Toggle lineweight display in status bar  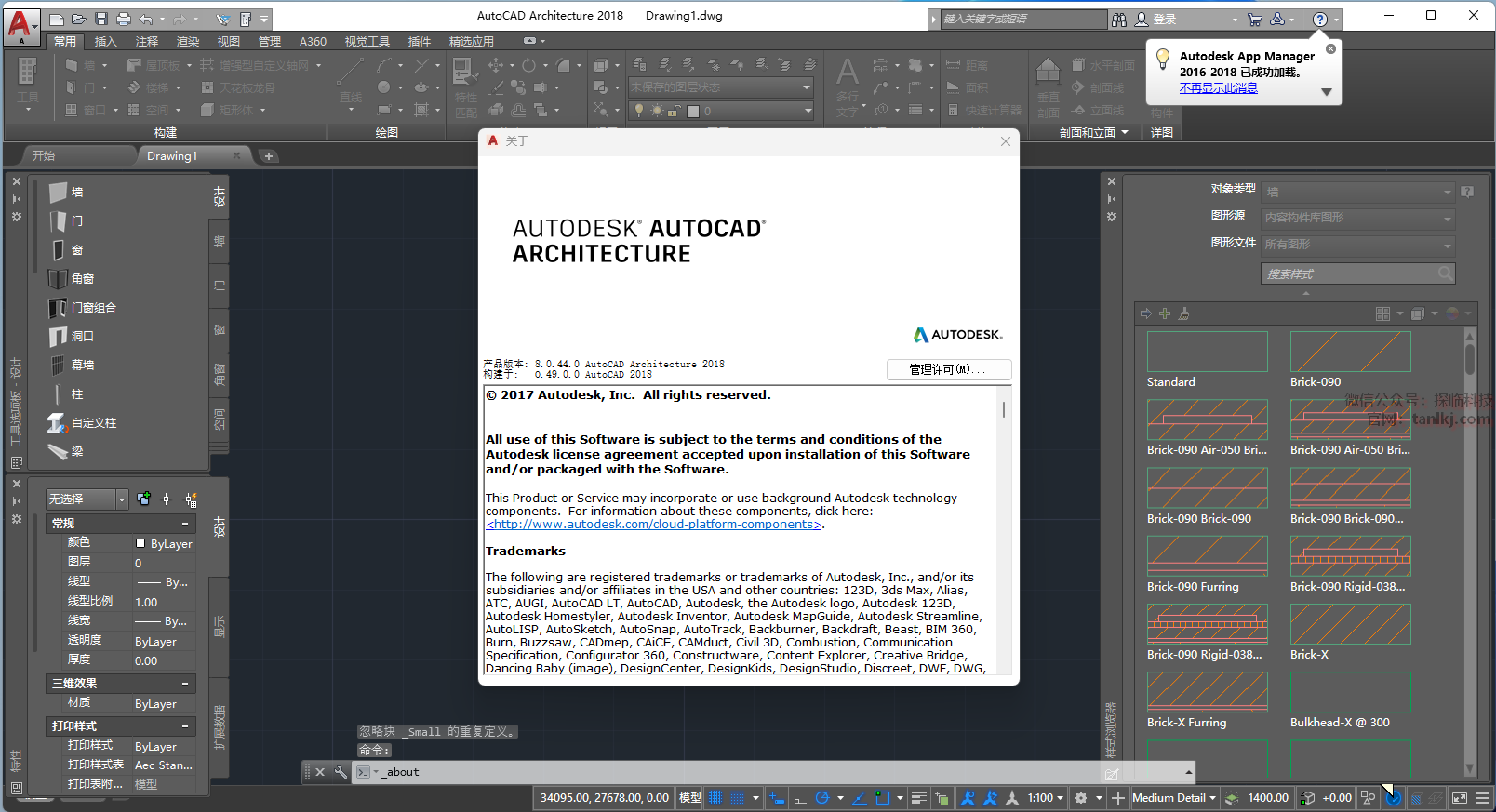coord(918,798)
